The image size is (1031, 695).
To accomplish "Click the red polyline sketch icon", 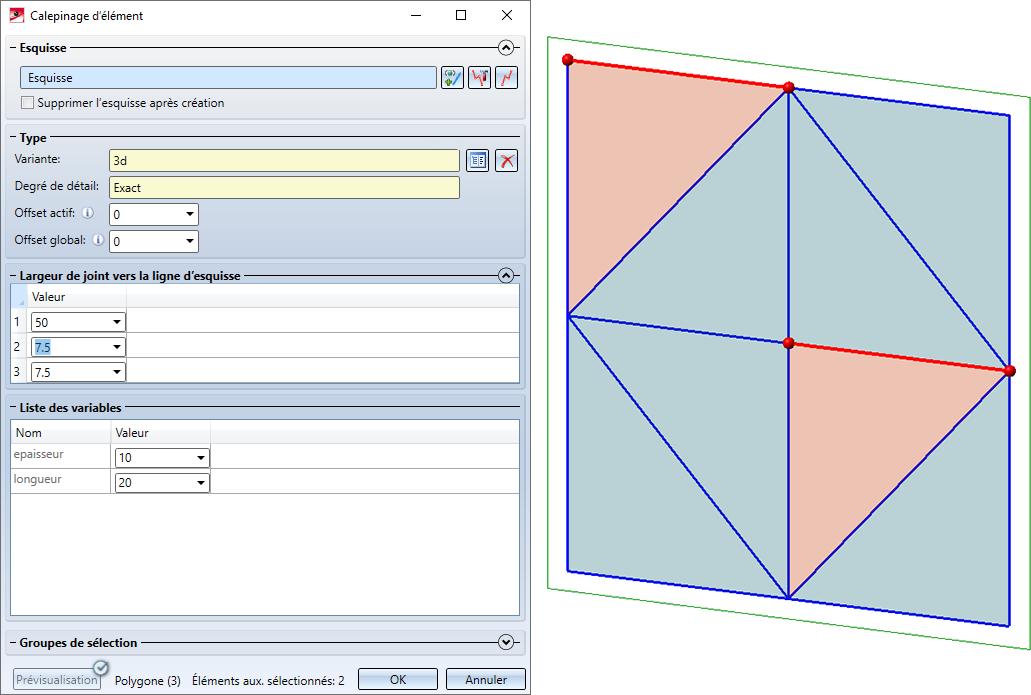I will click(507, 78).
